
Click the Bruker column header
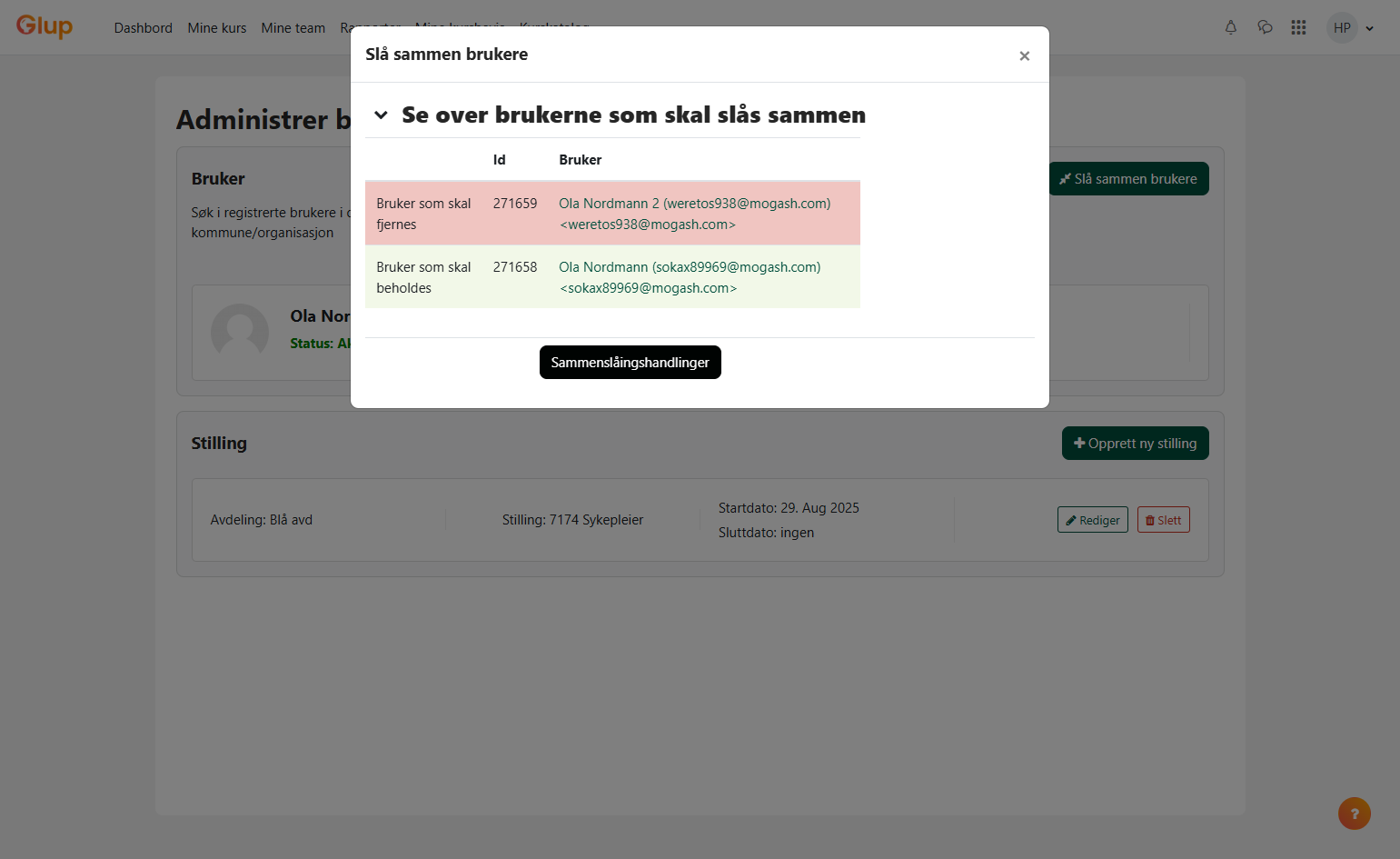point(581,160)
